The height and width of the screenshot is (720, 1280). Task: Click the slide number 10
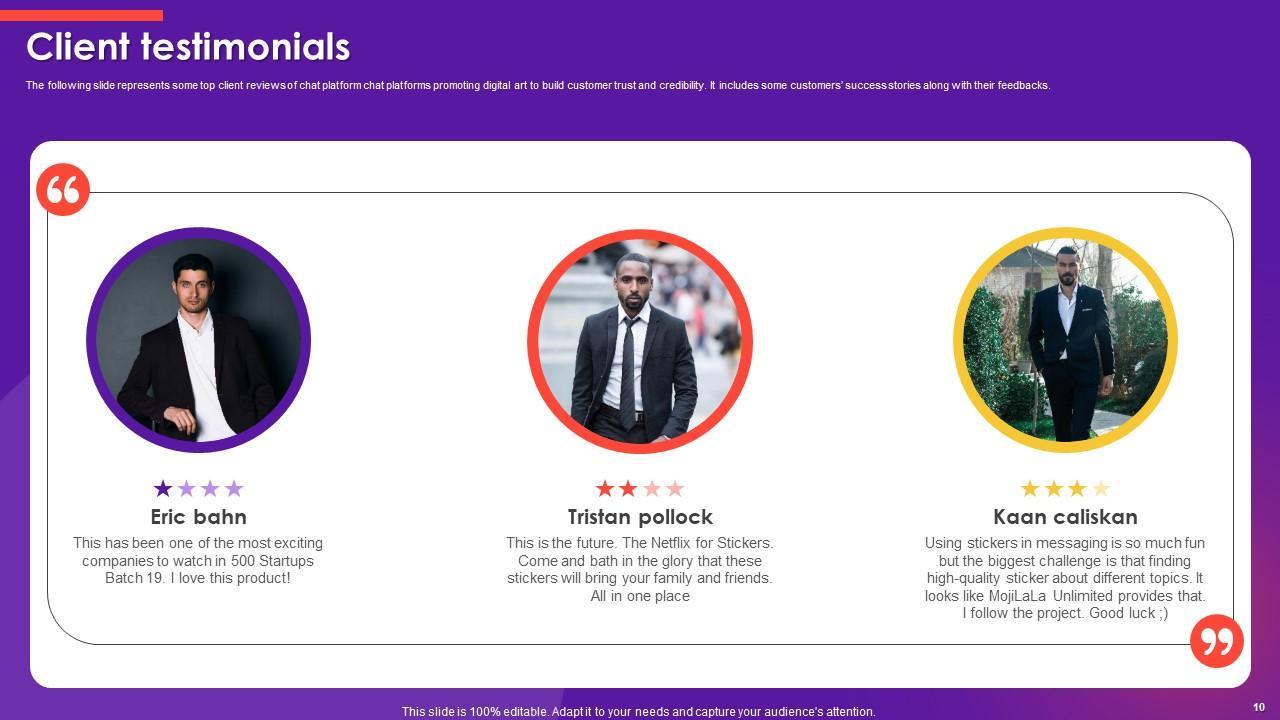point(1259,707)
